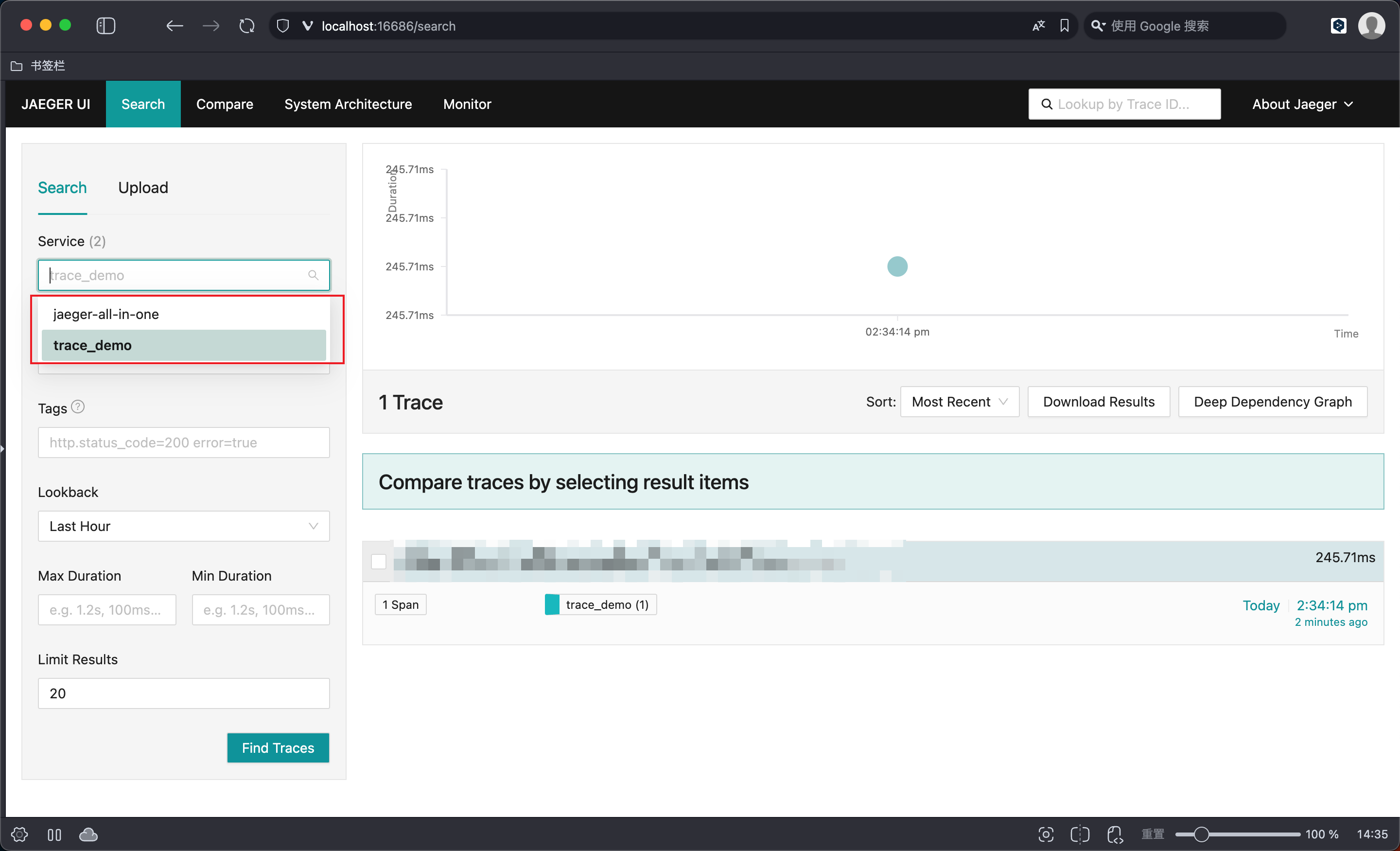Reload the page with the refresh icon

[246, 26]
